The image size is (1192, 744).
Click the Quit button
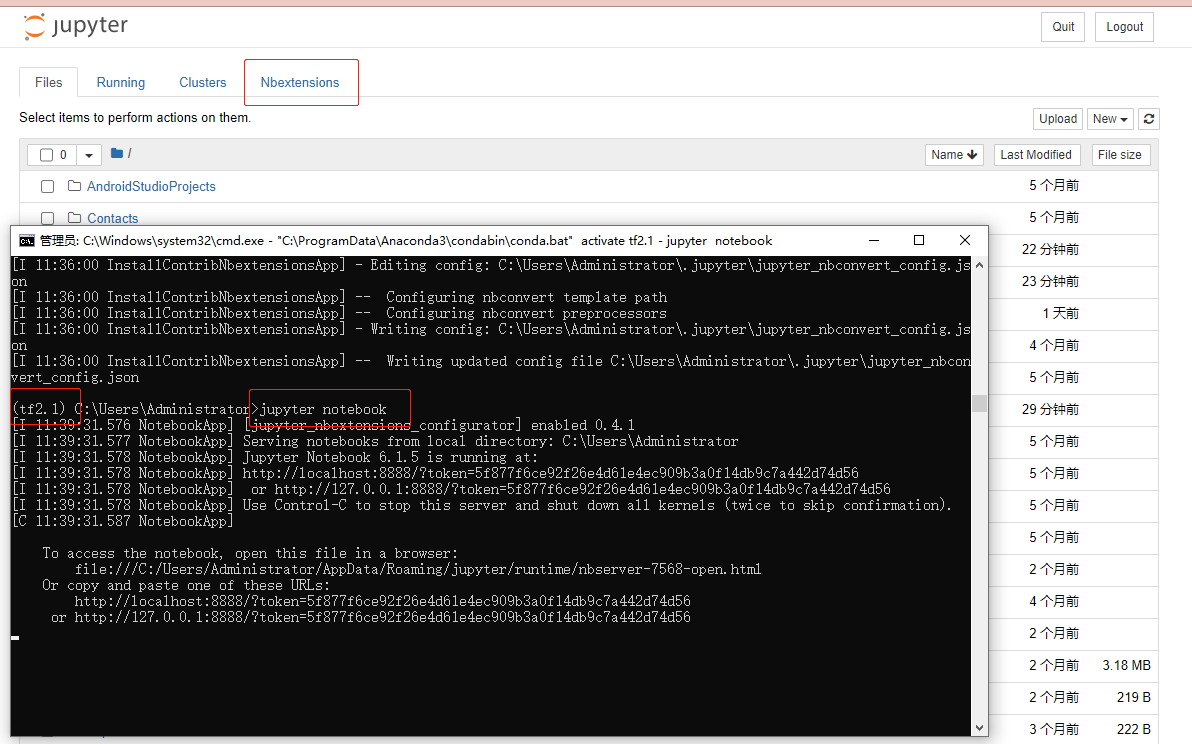(1062, 26)
